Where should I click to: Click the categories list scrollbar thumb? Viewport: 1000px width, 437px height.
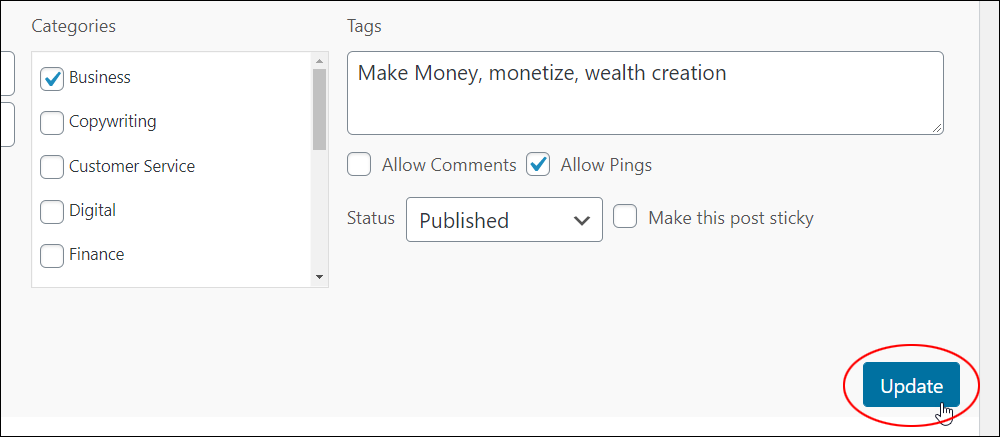(320, 109)
